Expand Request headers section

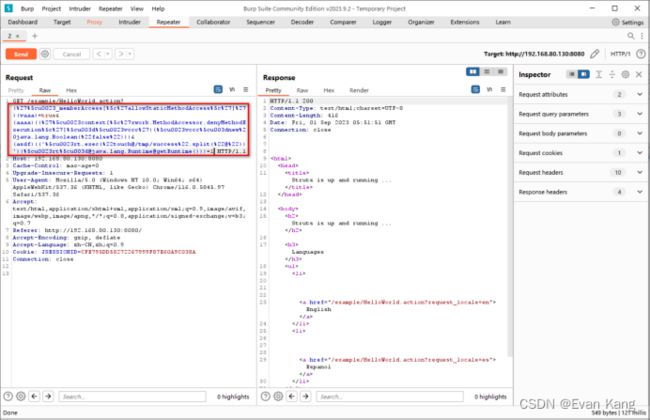tap(580, 172)
